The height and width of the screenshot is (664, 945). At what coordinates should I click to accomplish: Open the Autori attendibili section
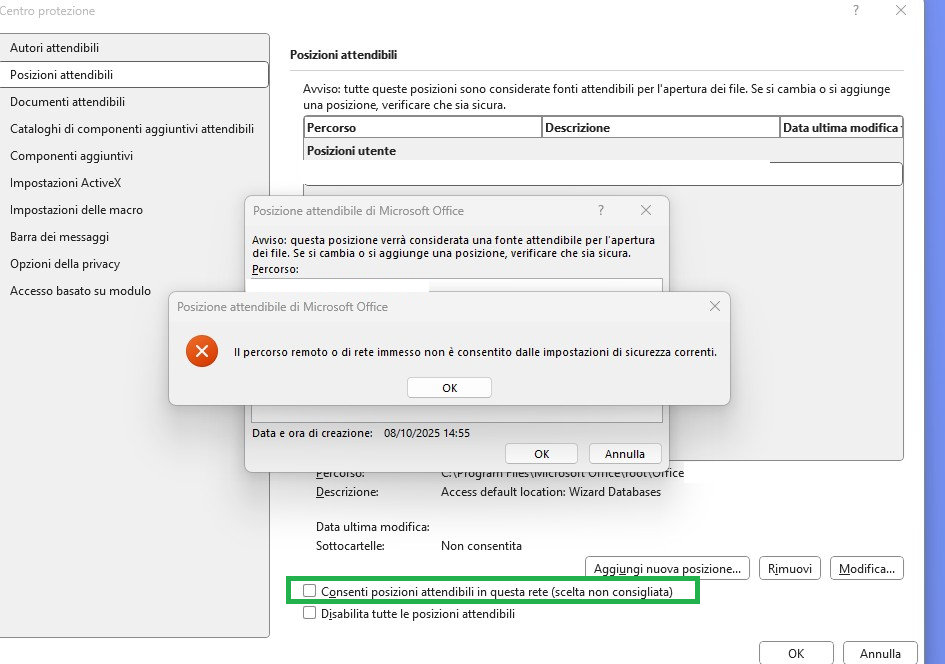(x=134, y=48)
